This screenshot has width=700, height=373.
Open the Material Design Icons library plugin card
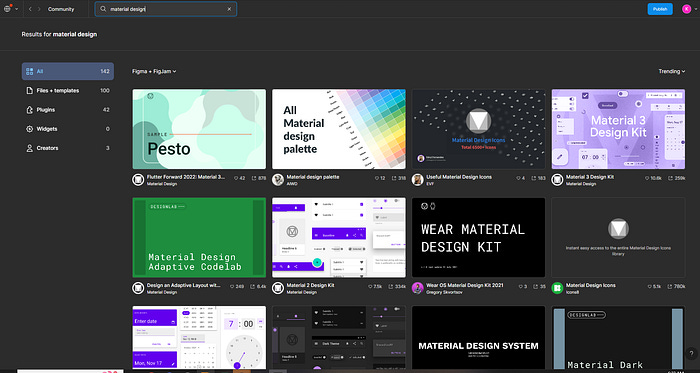click(x=618, y=237)
